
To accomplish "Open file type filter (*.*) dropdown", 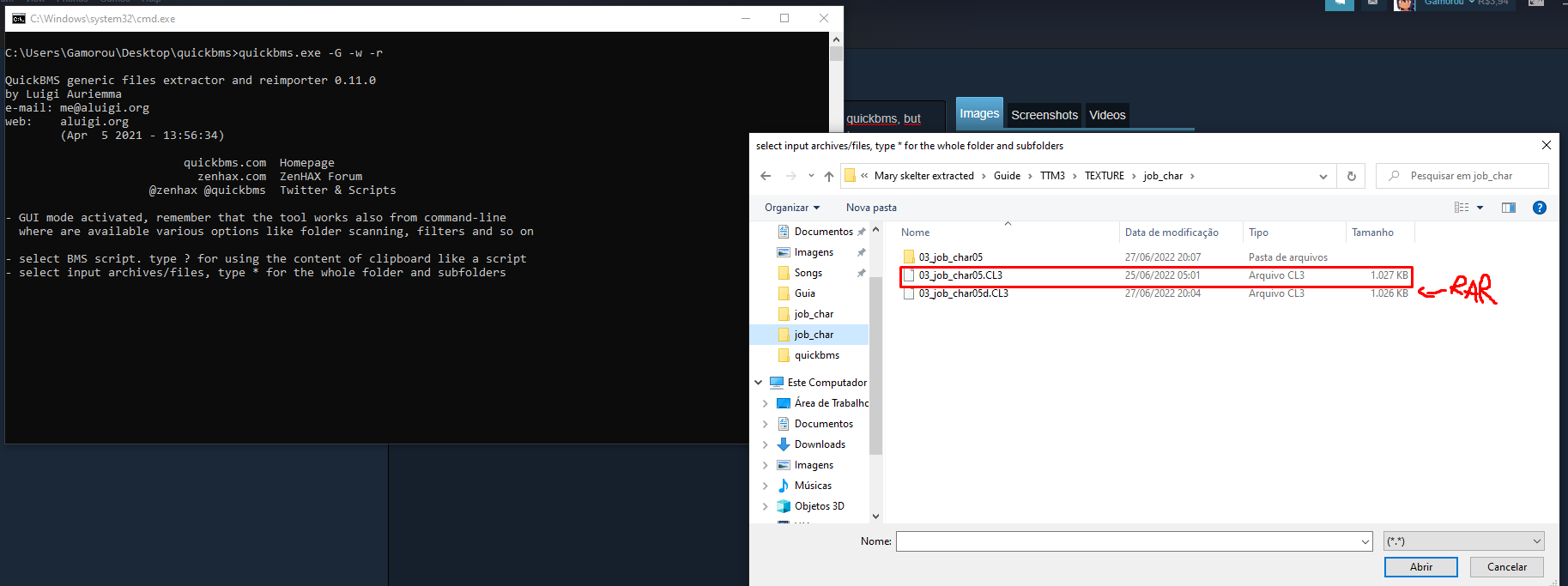I will coord(1464,541).
